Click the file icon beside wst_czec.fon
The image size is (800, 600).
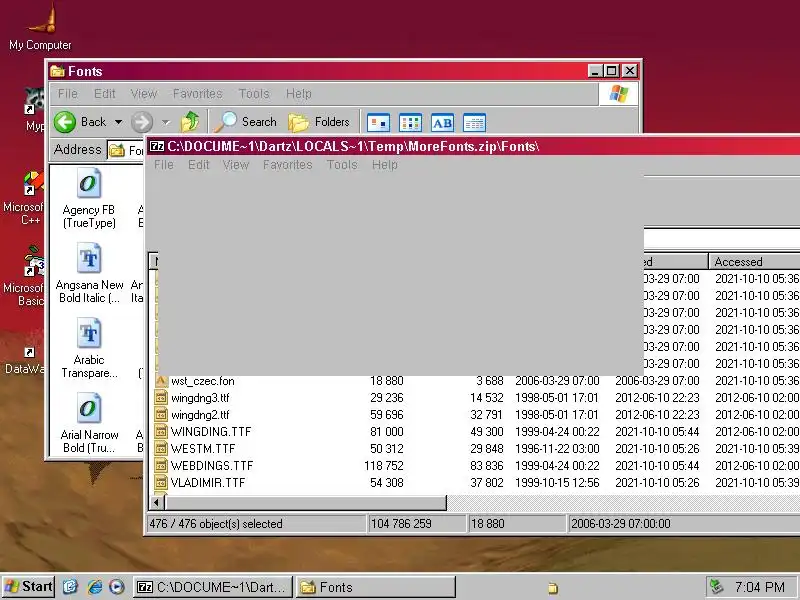pyautogui.click(x=161, y=381)
